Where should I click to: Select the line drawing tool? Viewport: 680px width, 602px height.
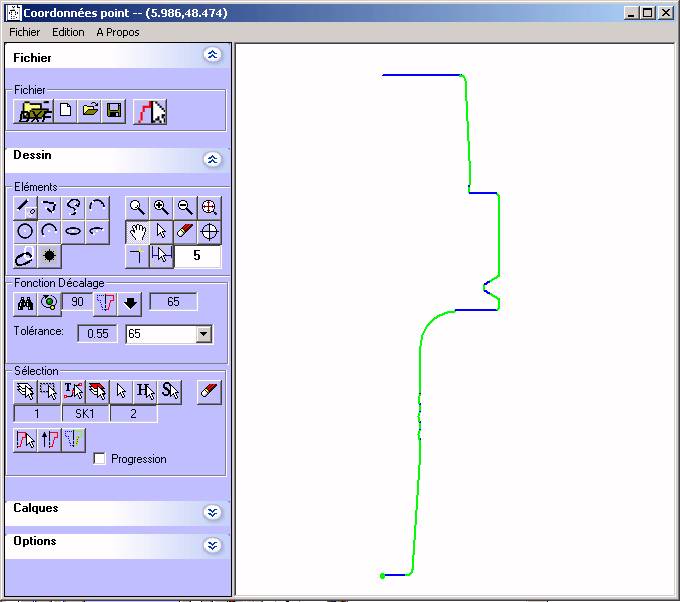[25, 207]
